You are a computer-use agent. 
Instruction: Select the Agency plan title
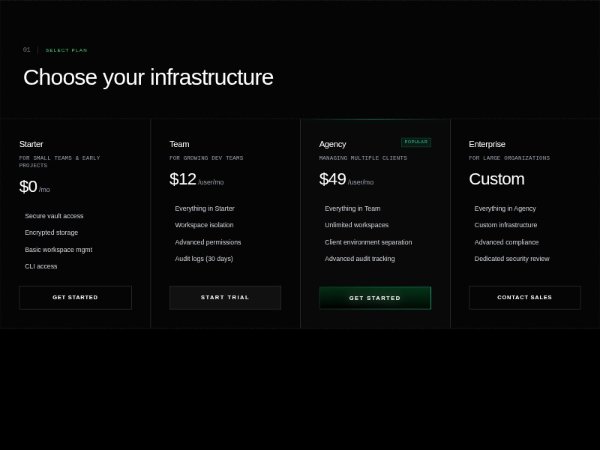(x=333, y=144)
